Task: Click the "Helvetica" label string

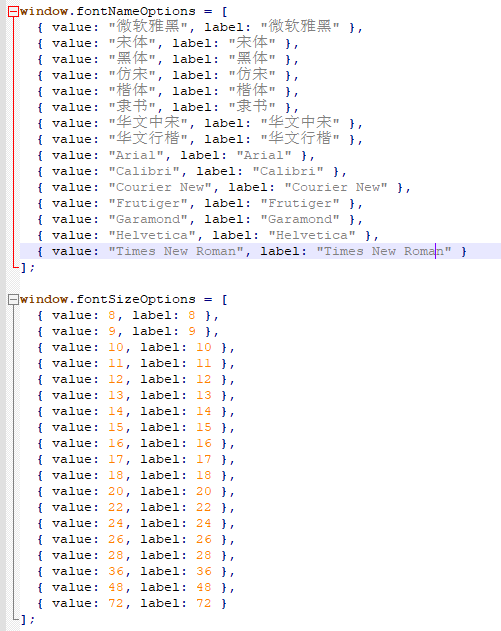Action: 312,235
